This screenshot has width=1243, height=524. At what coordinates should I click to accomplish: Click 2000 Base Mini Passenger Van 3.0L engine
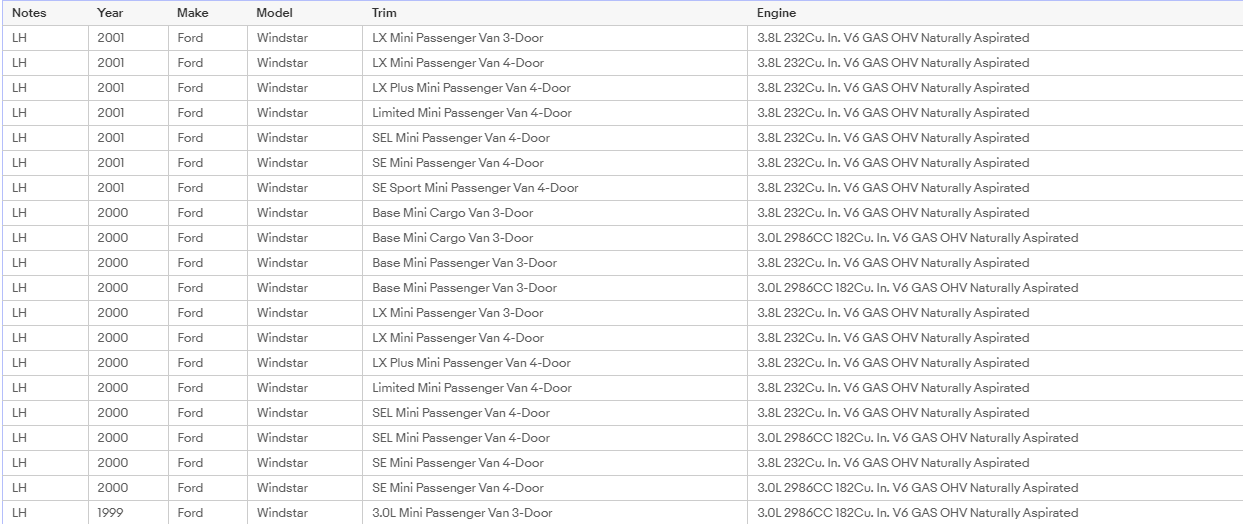(x=917, y=288)
